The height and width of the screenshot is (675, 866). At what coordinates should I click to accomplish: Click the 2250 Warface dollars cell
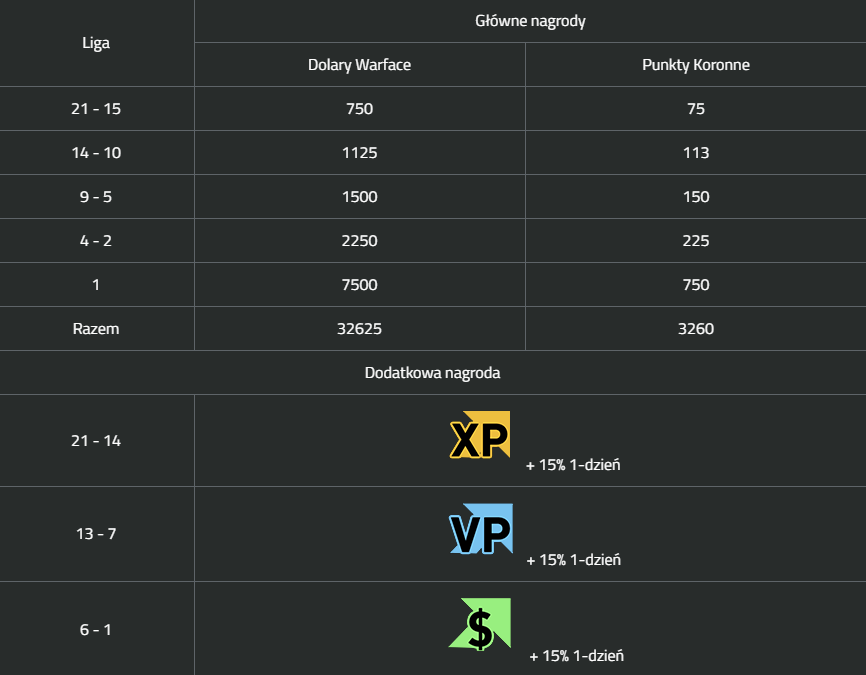click(x=360, y=241)
